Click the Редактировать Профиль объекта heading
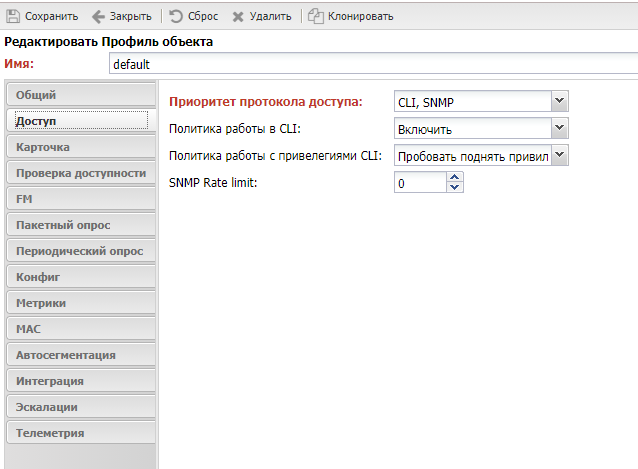This screenshot has height=469, width=638. pos(109,41)
